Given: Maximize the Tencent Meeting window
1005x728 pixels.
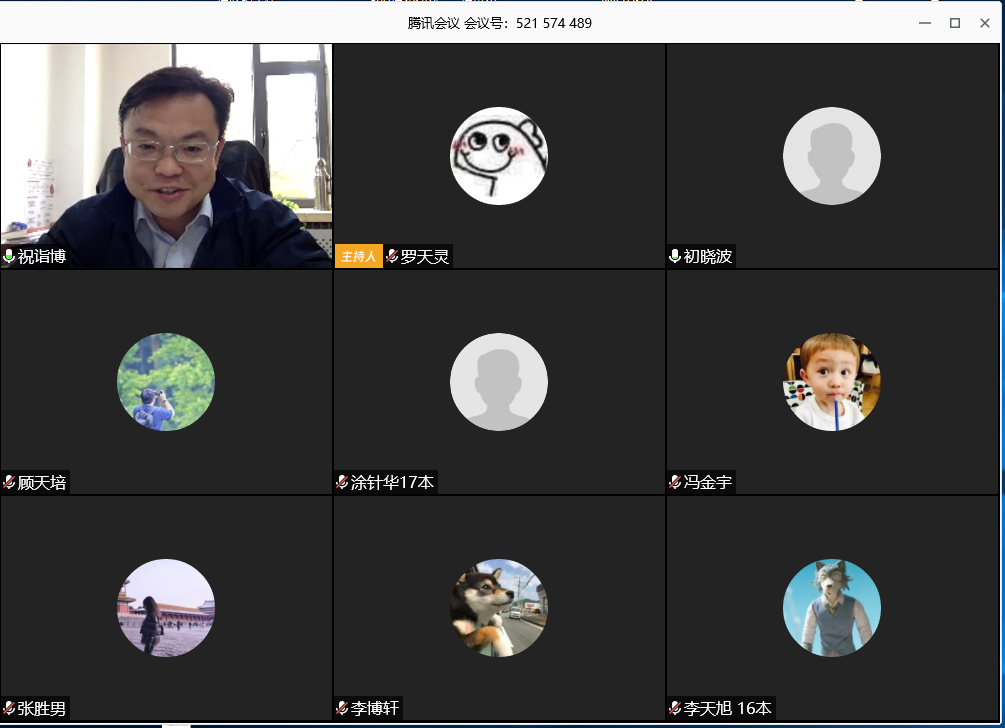Looking at the screenshot, I should (x=955, y=23).
